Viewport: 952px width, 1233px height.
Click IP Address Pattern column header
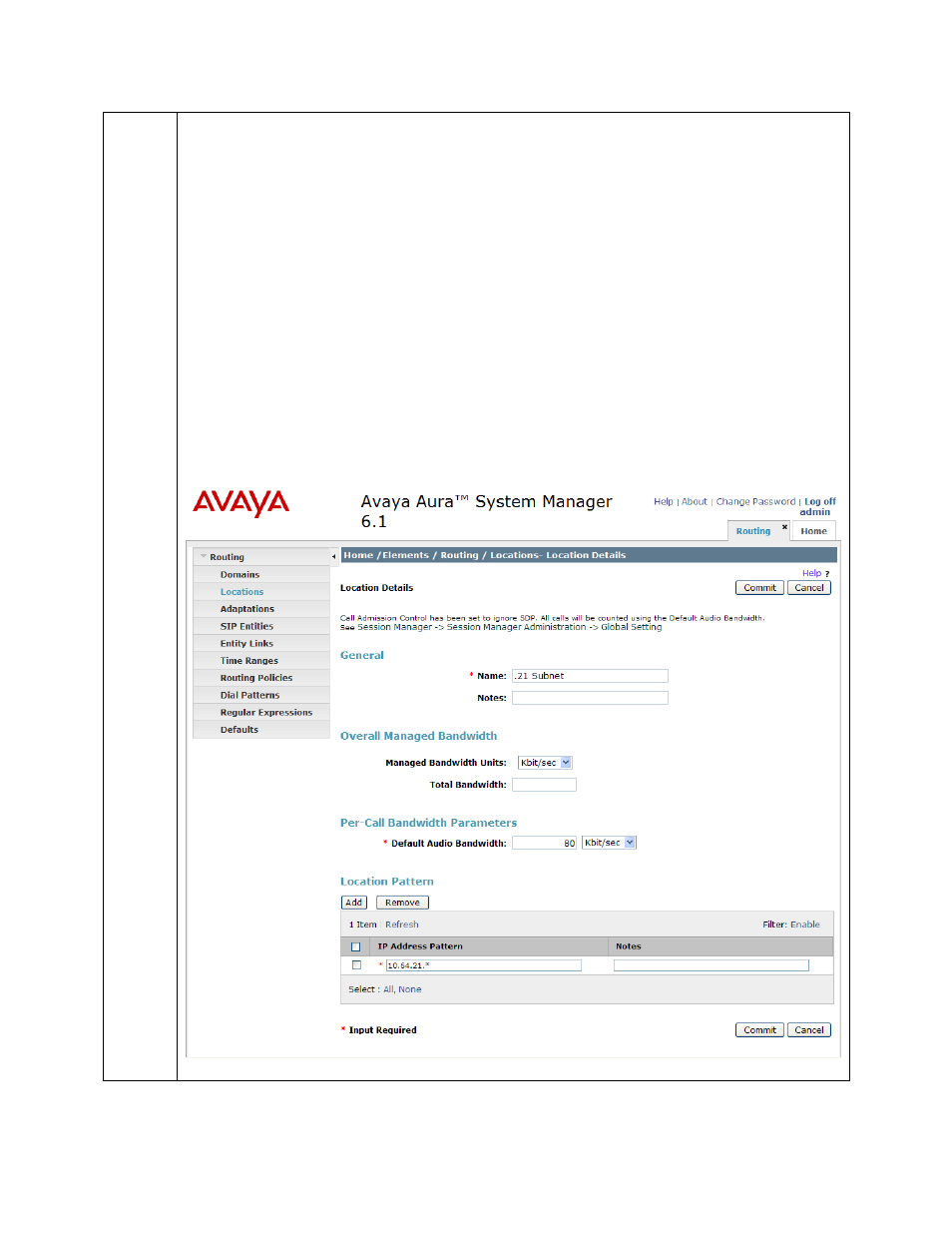[x=420, y=946]
